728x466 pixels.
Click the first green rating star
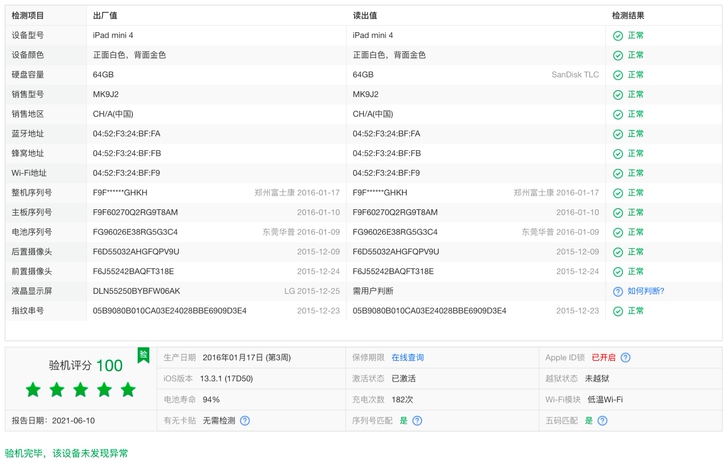pos(33,389)
